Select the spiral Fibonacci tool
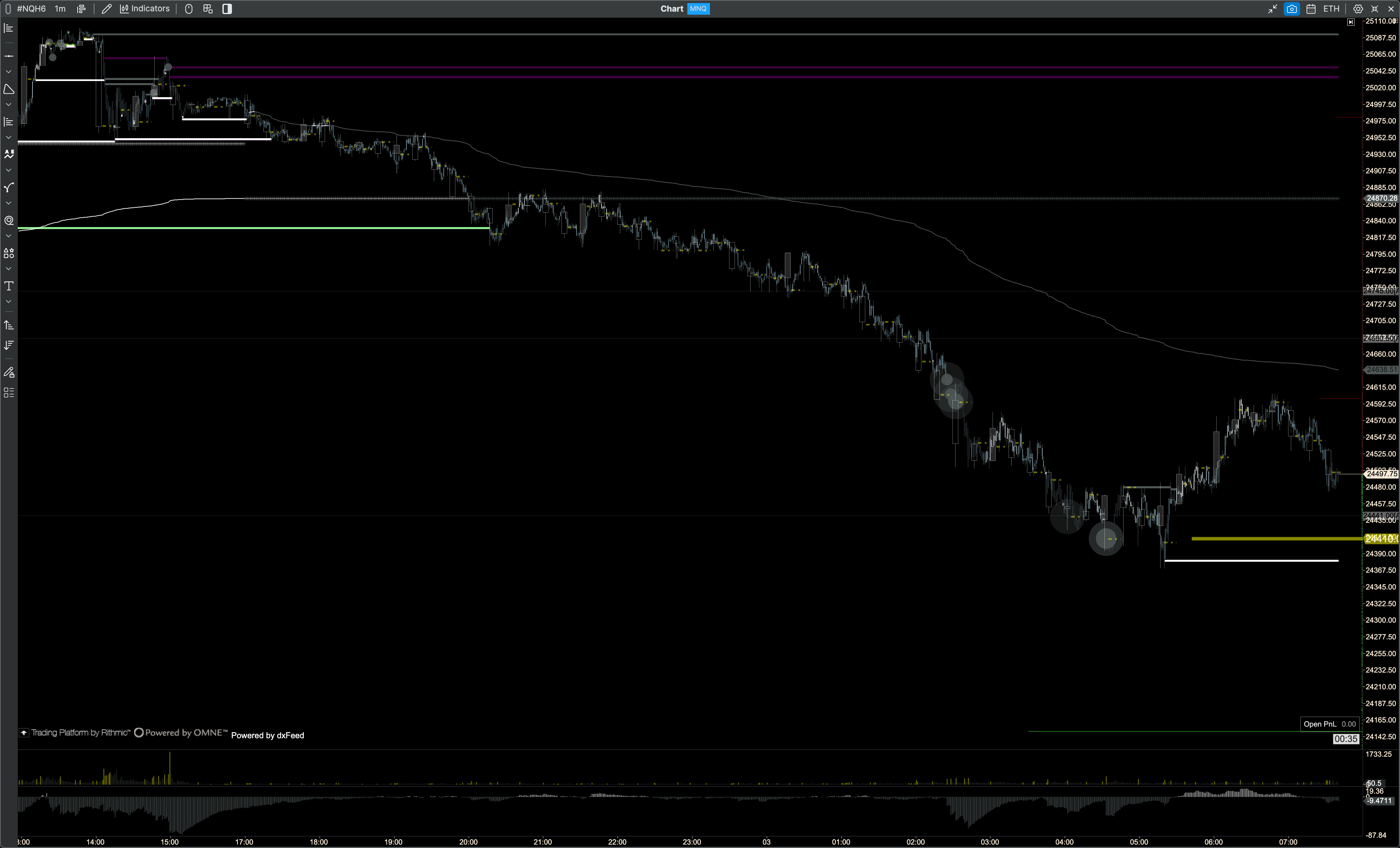Viewport: 1400px width, 848px height. tap(9, 221)
